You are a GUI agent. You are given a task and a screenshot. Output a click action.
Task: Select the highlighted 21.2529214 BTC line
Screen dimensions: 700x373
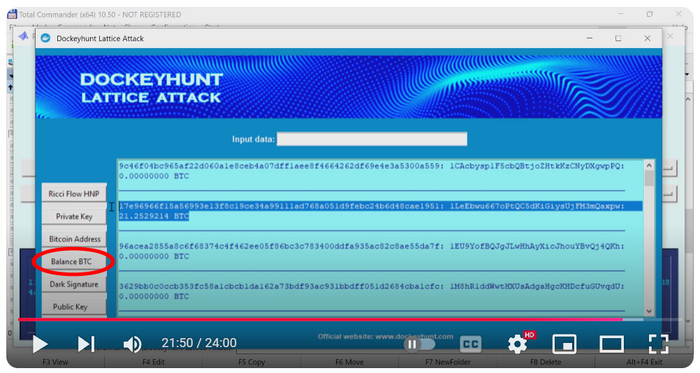coord(154,216)
